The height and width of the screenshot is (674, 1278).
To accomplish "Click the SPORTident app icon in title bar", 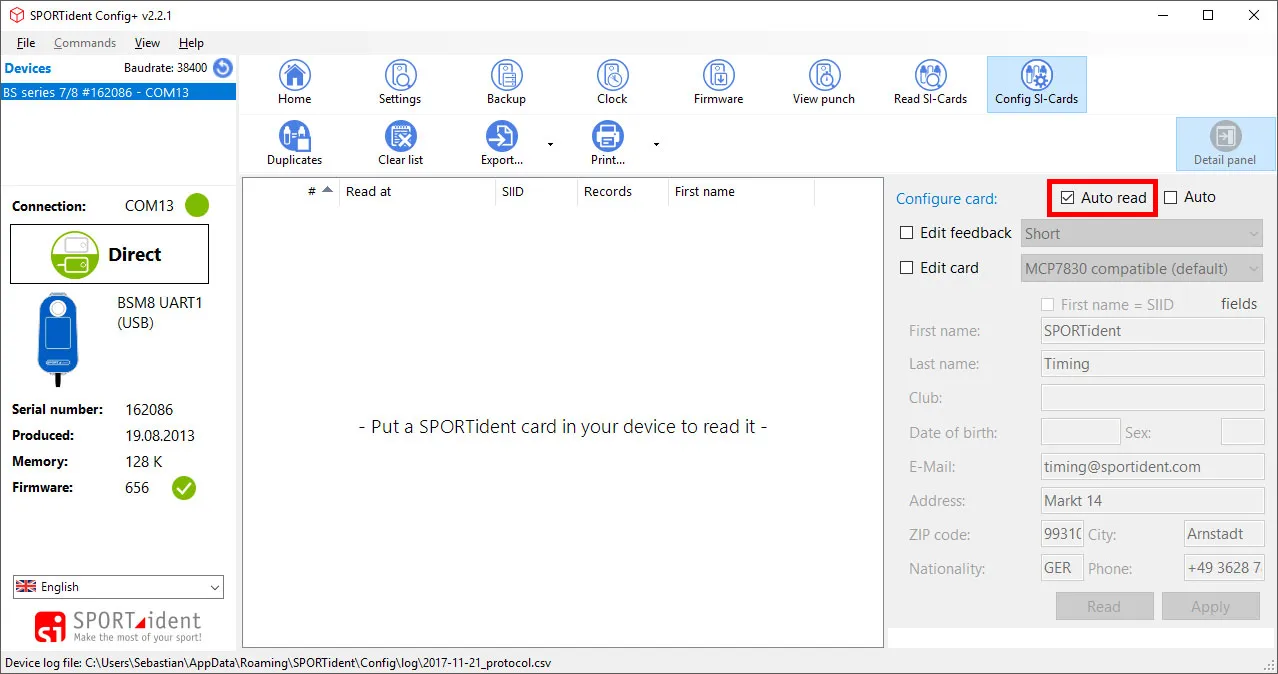I will click(x=15, y=15).
